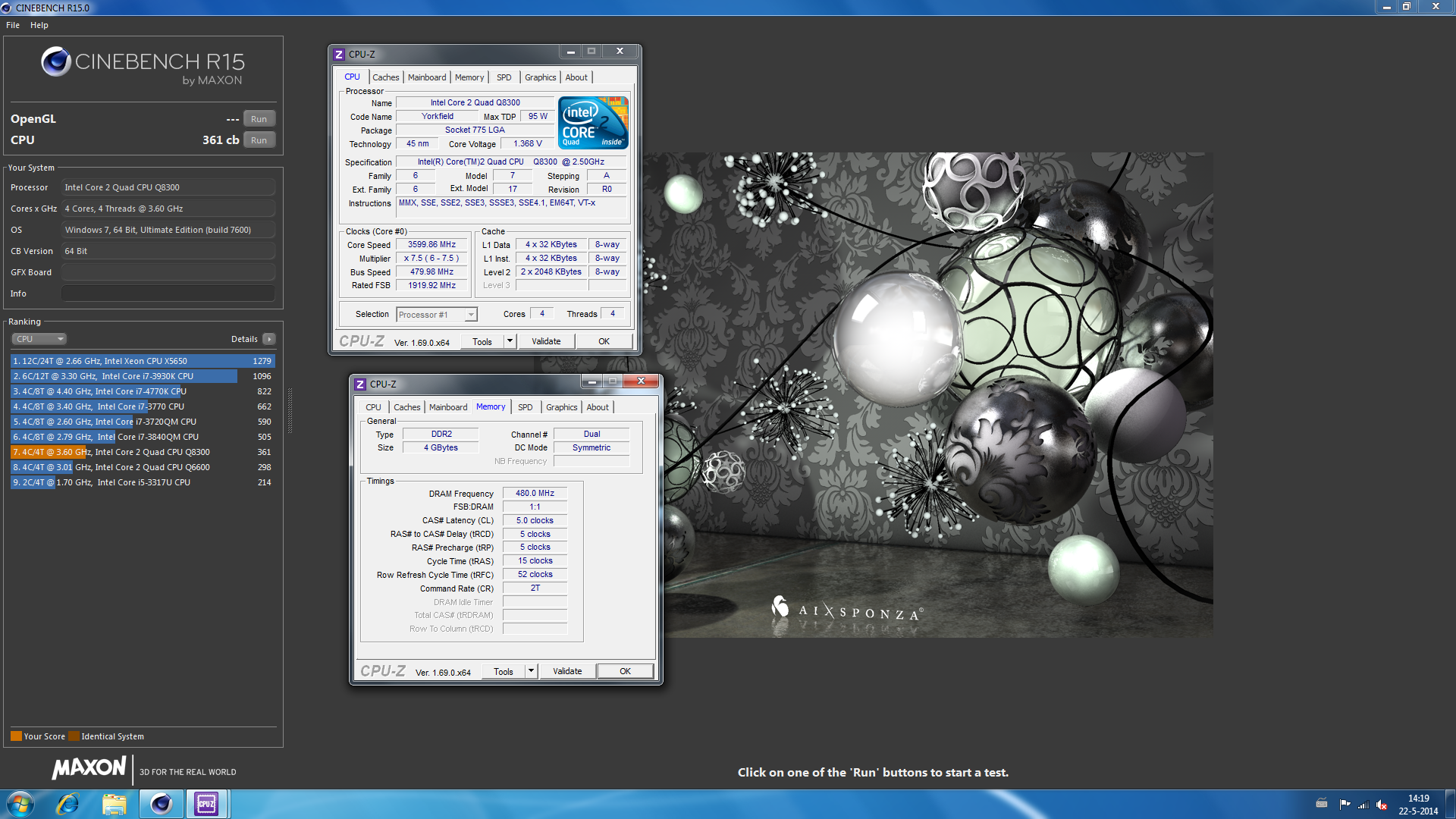Image resolution: width=1456 pixels, height=819 pixels.
Task: Select the Core 2 Quad Q8300 ranking row
Action: pyautogui.click(x=143, y=452)
